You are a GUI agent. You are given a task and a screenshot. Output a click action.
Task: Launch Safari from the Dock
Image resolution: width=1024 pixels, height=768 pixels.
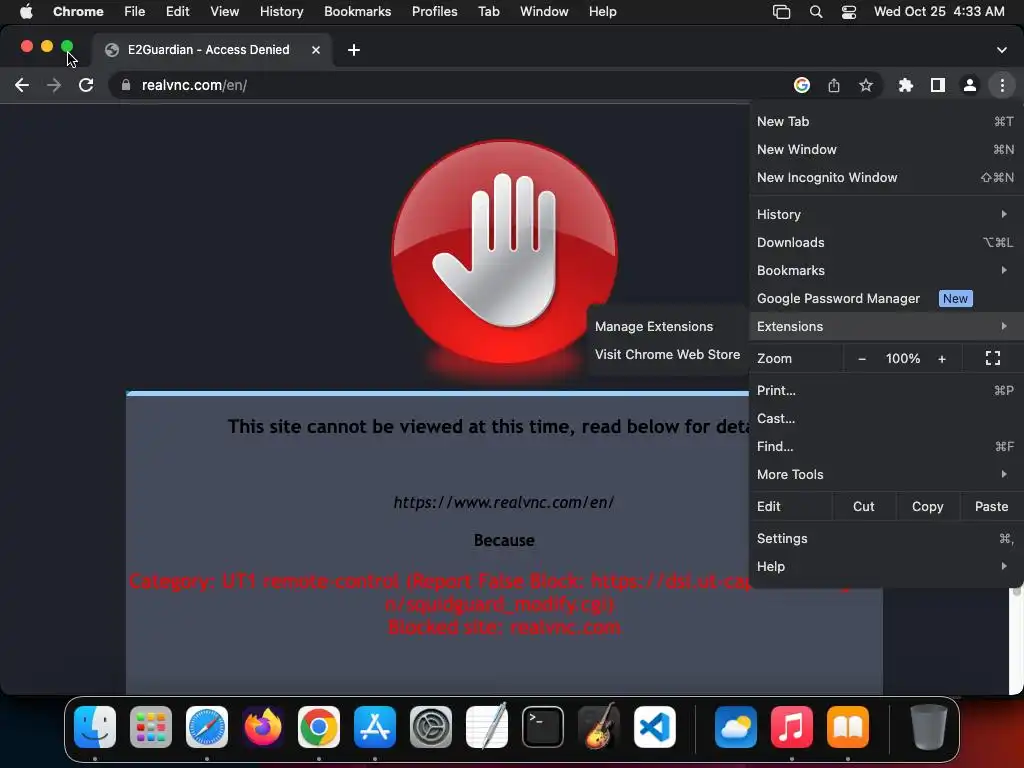pos(206,727)
